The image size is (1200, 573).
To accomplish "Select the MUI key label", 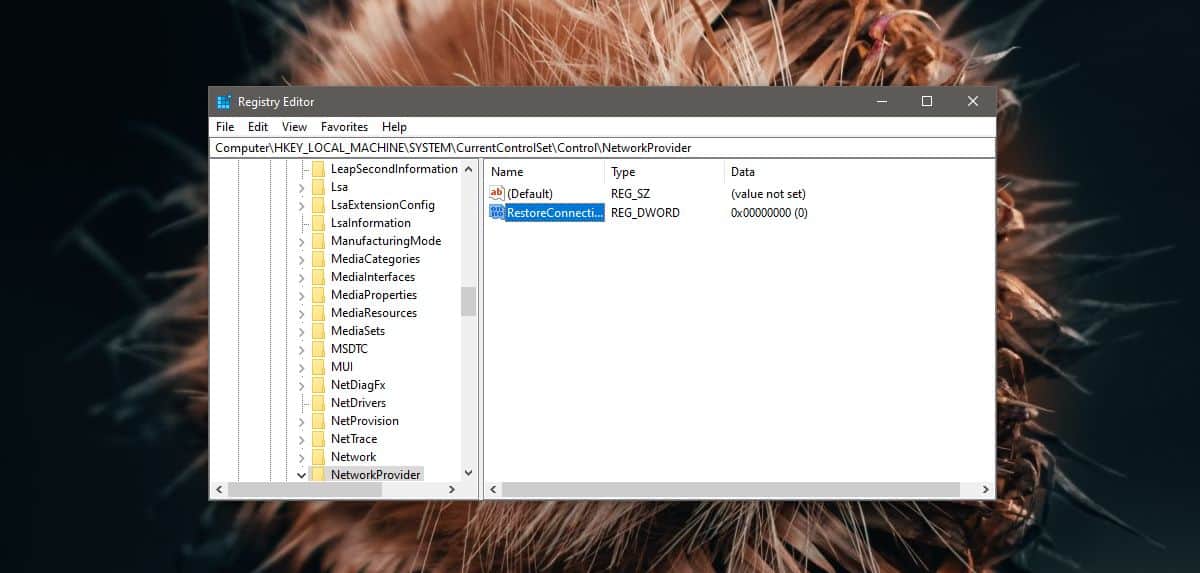I will pos(342,367).
